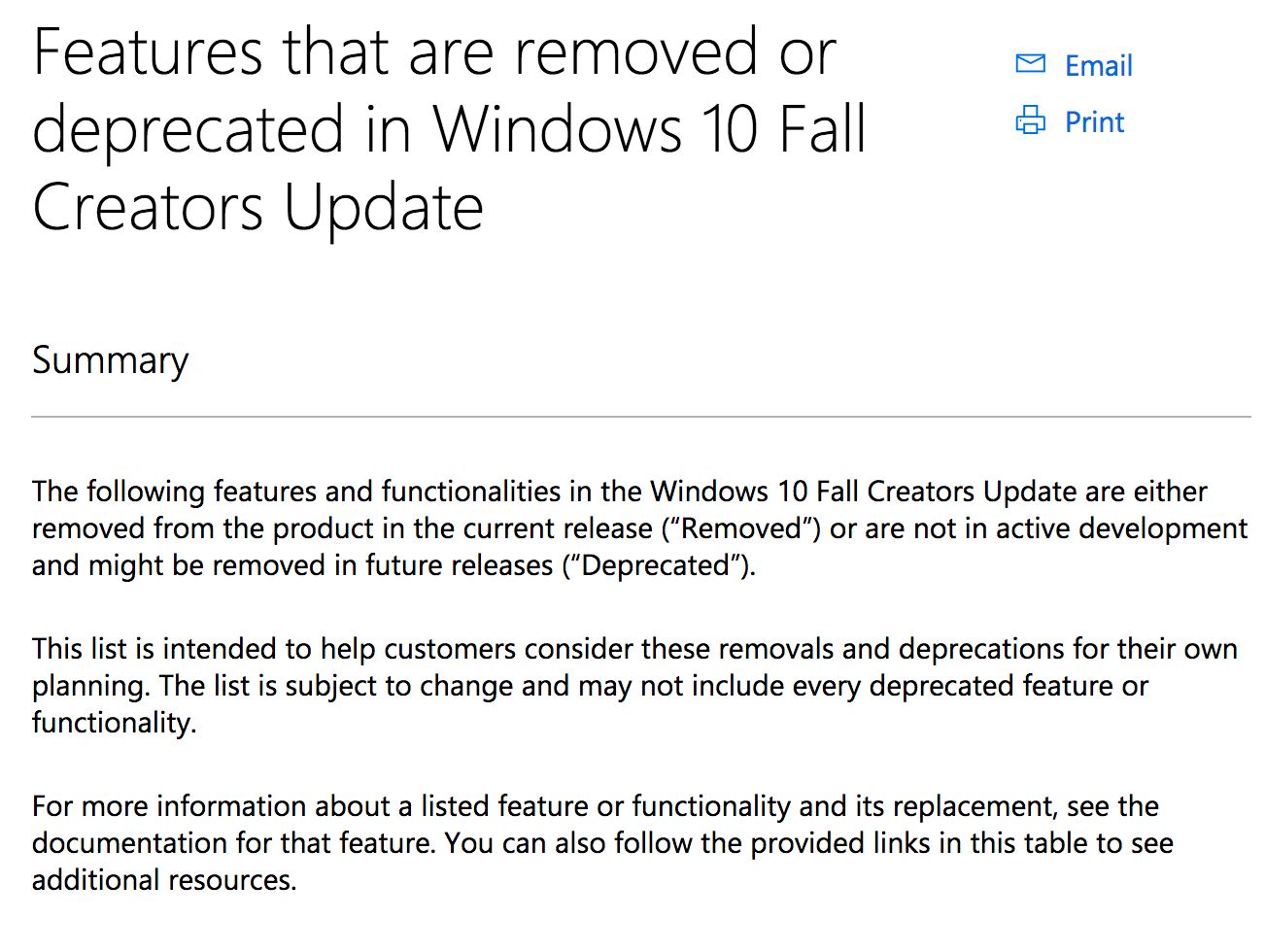The height and width of the screenshot is (952, 1265).
Task: Open the Email link text
Action: (1098, 66)
